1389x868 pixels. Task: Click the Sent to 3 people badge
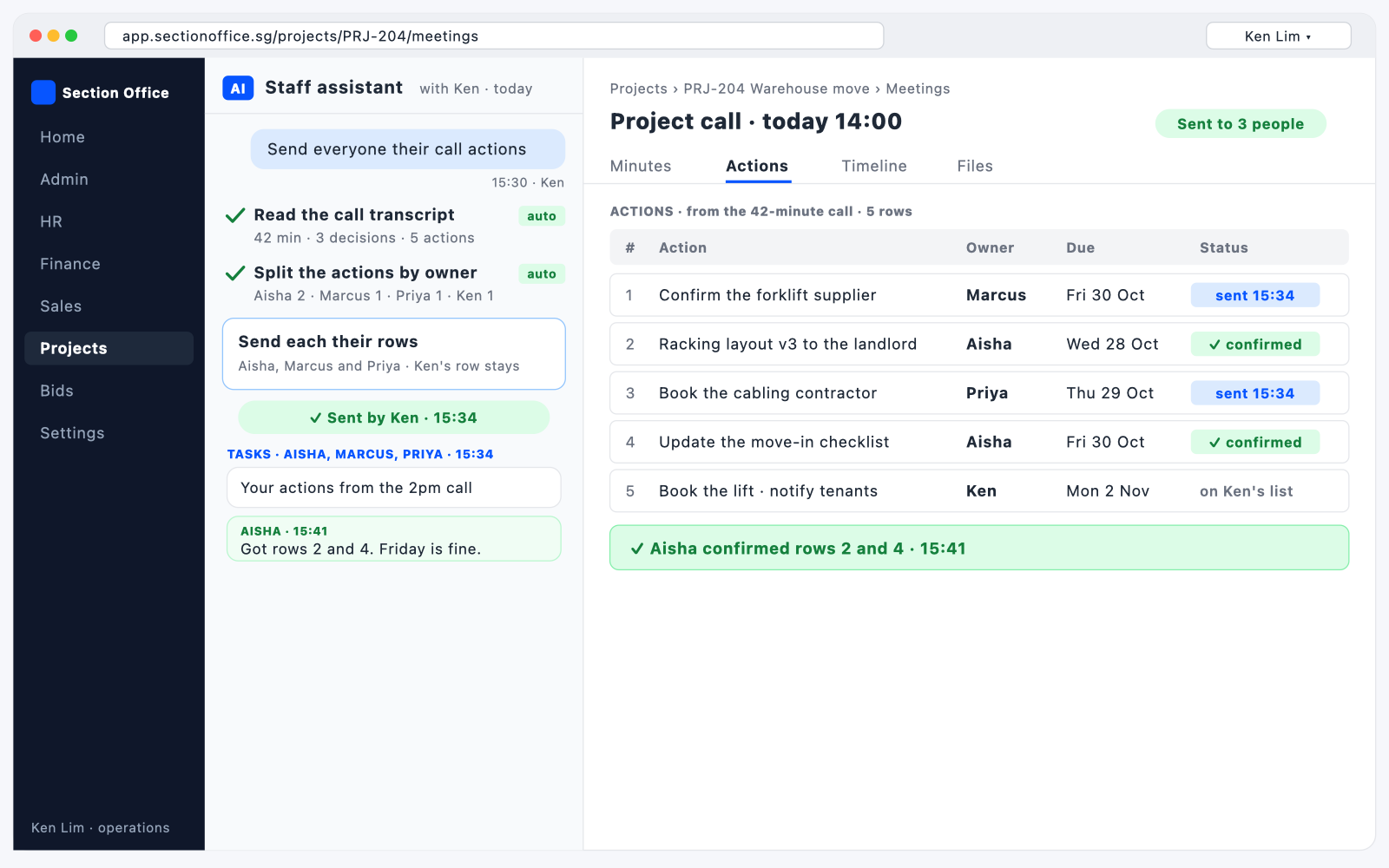1241,124
